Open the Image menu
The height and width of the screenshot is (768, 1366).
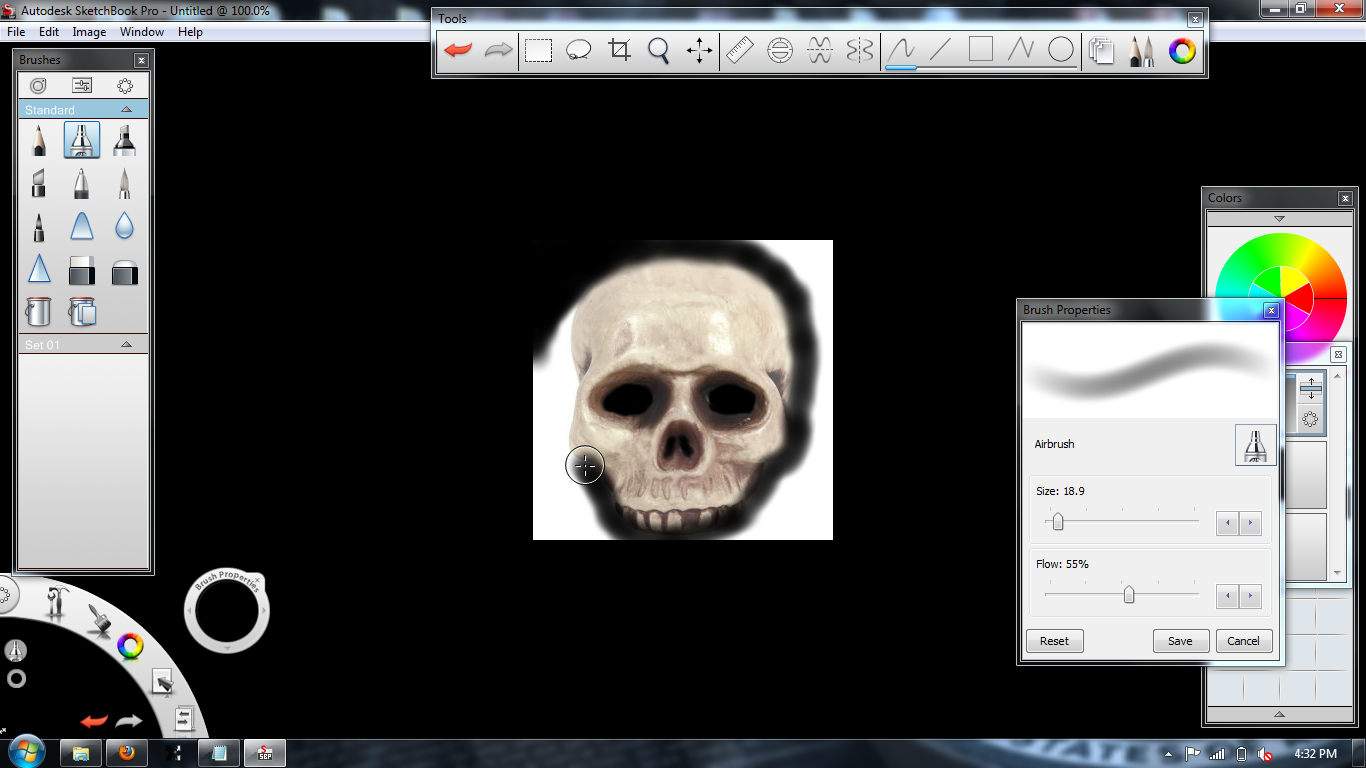[x=89, y=32]
